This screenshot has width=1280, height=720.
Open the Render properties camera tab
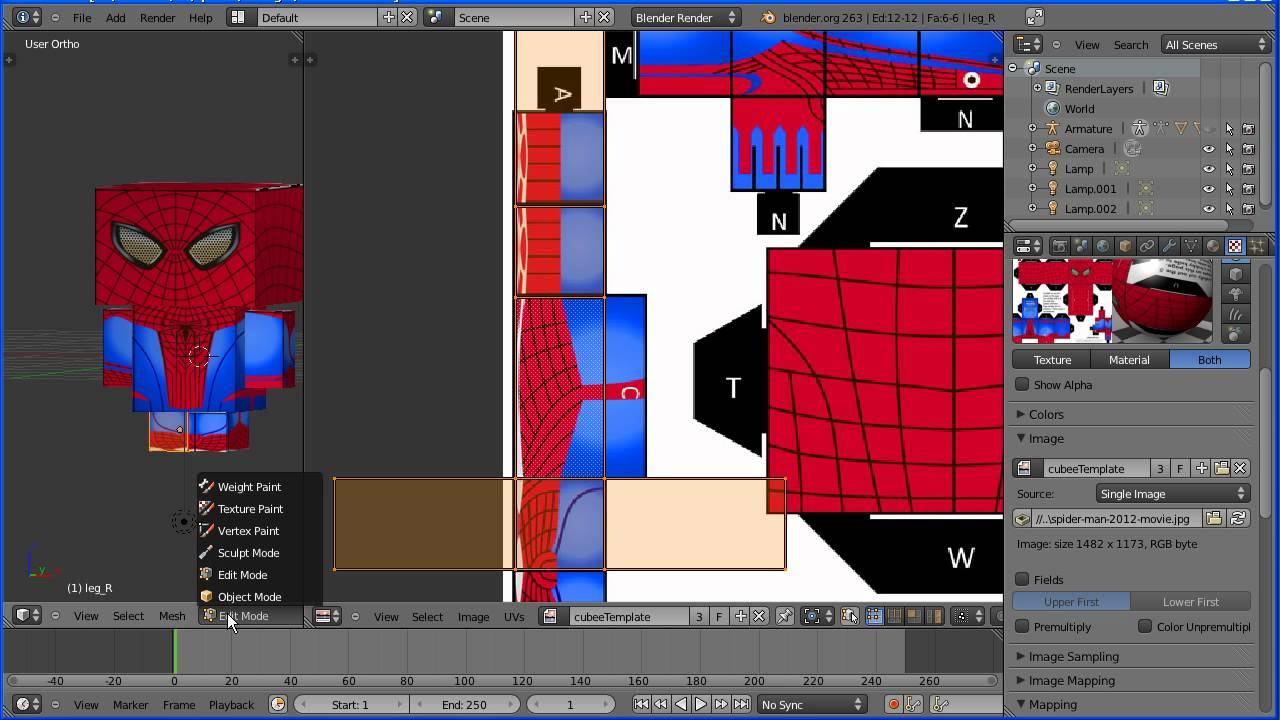point(1060,246)
